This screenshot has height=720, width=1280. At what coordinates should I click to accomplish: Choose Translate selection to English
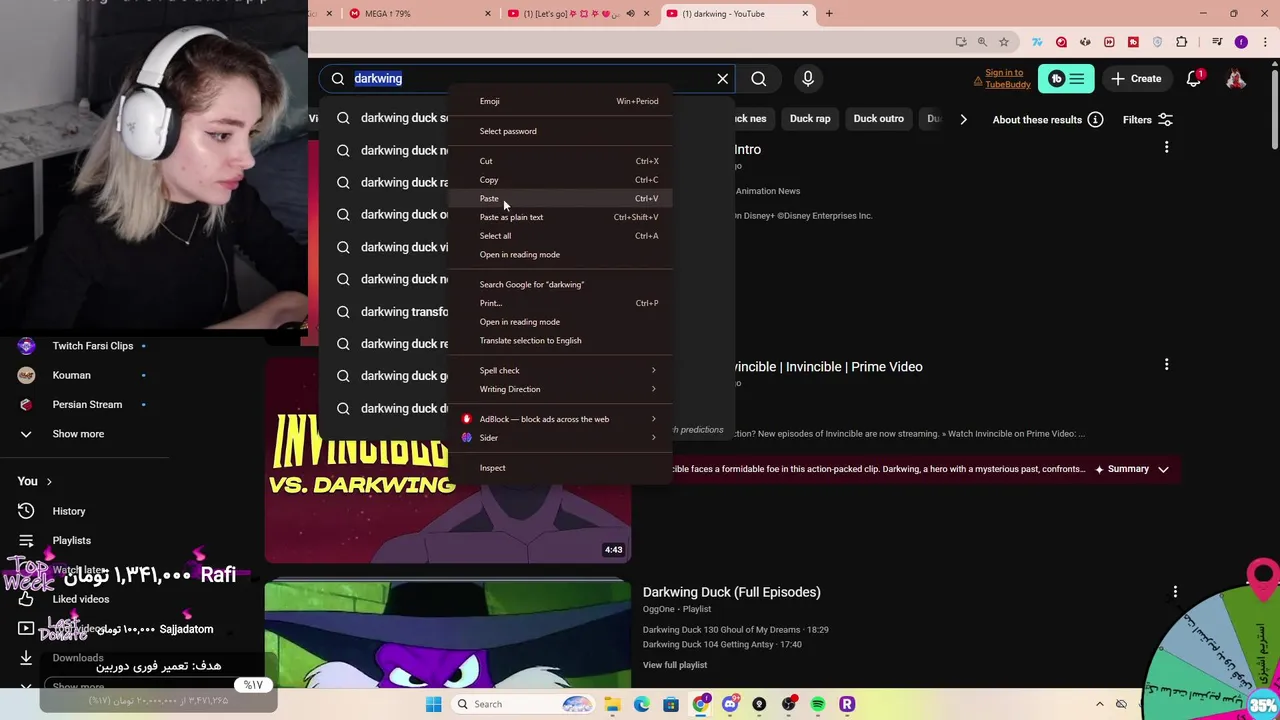560,340
